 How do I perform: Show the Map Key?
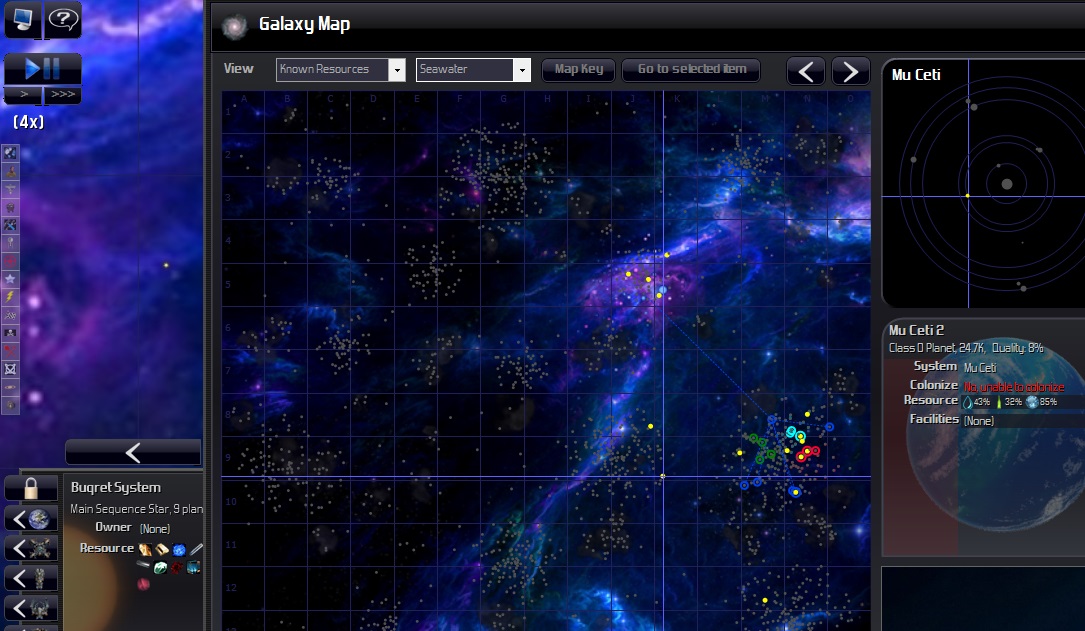click(x=578, y=69)
